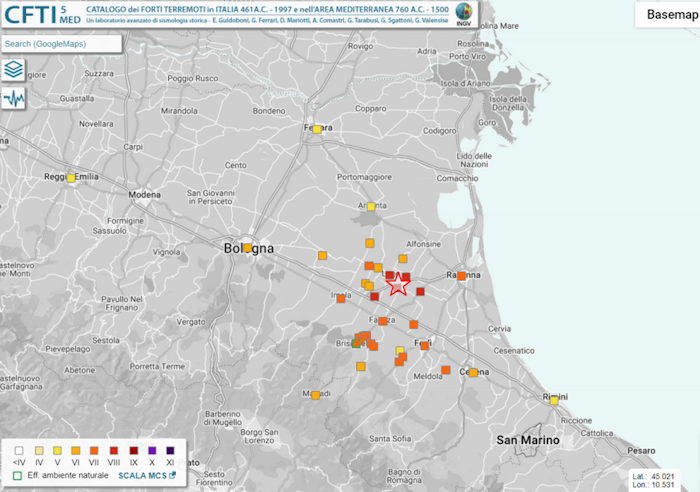
Task: Click the seismogram waveform icon
Action: (x=14, y=99)
